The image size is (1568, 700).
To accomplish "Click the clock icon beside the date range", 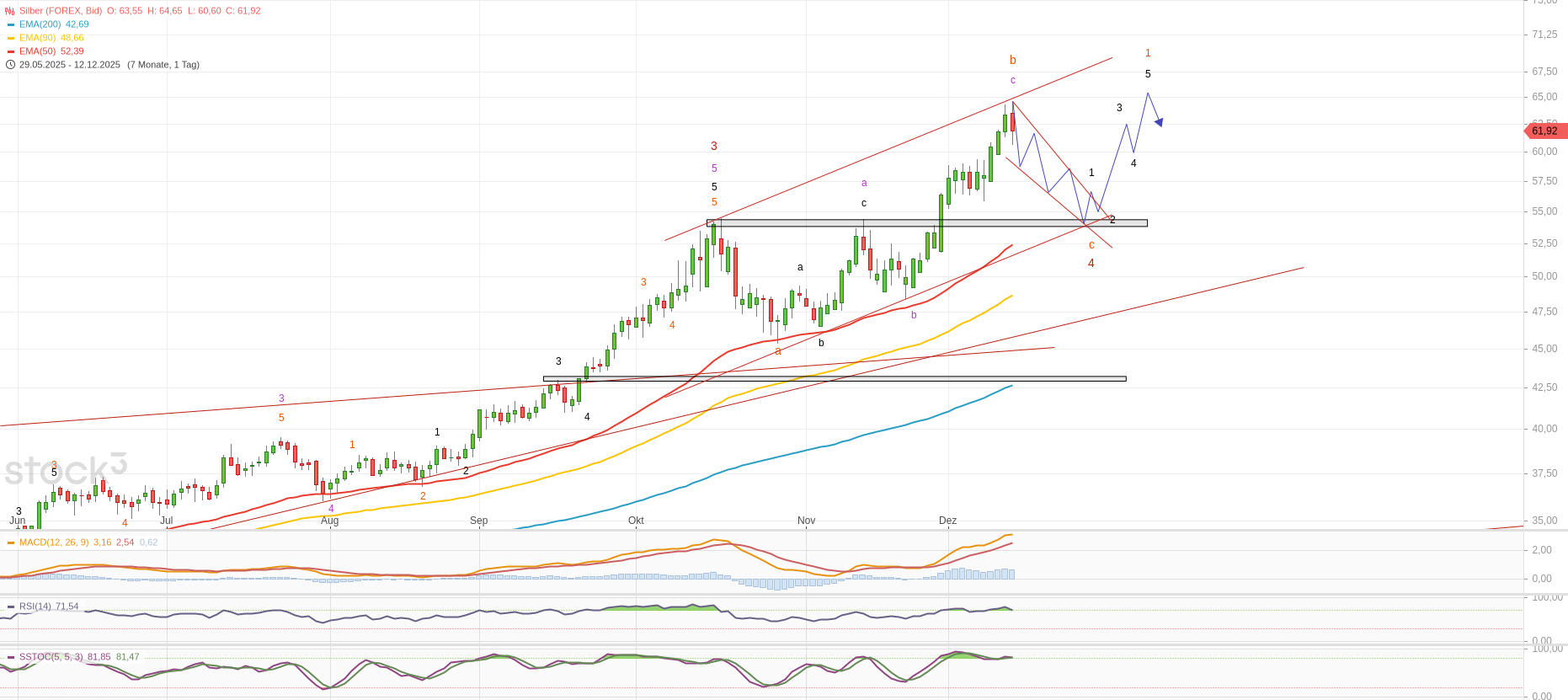I will pos(10,65).
